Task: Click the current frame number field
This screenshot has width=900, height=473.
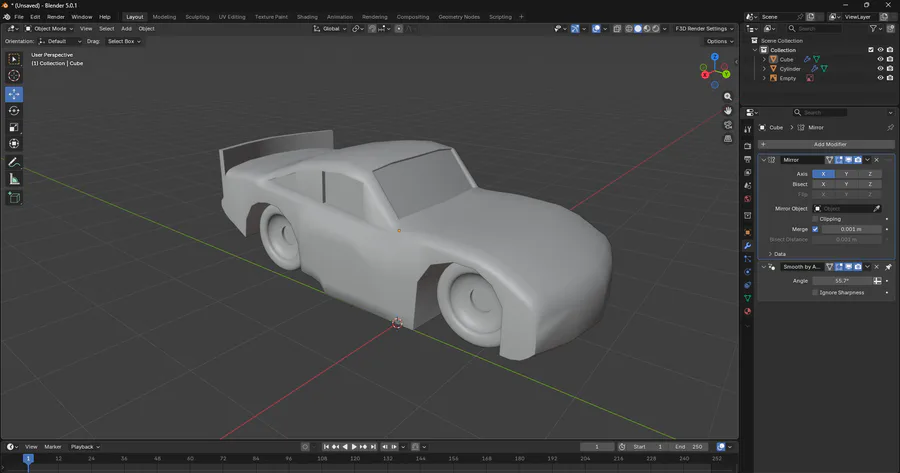Action: [597, 447]
